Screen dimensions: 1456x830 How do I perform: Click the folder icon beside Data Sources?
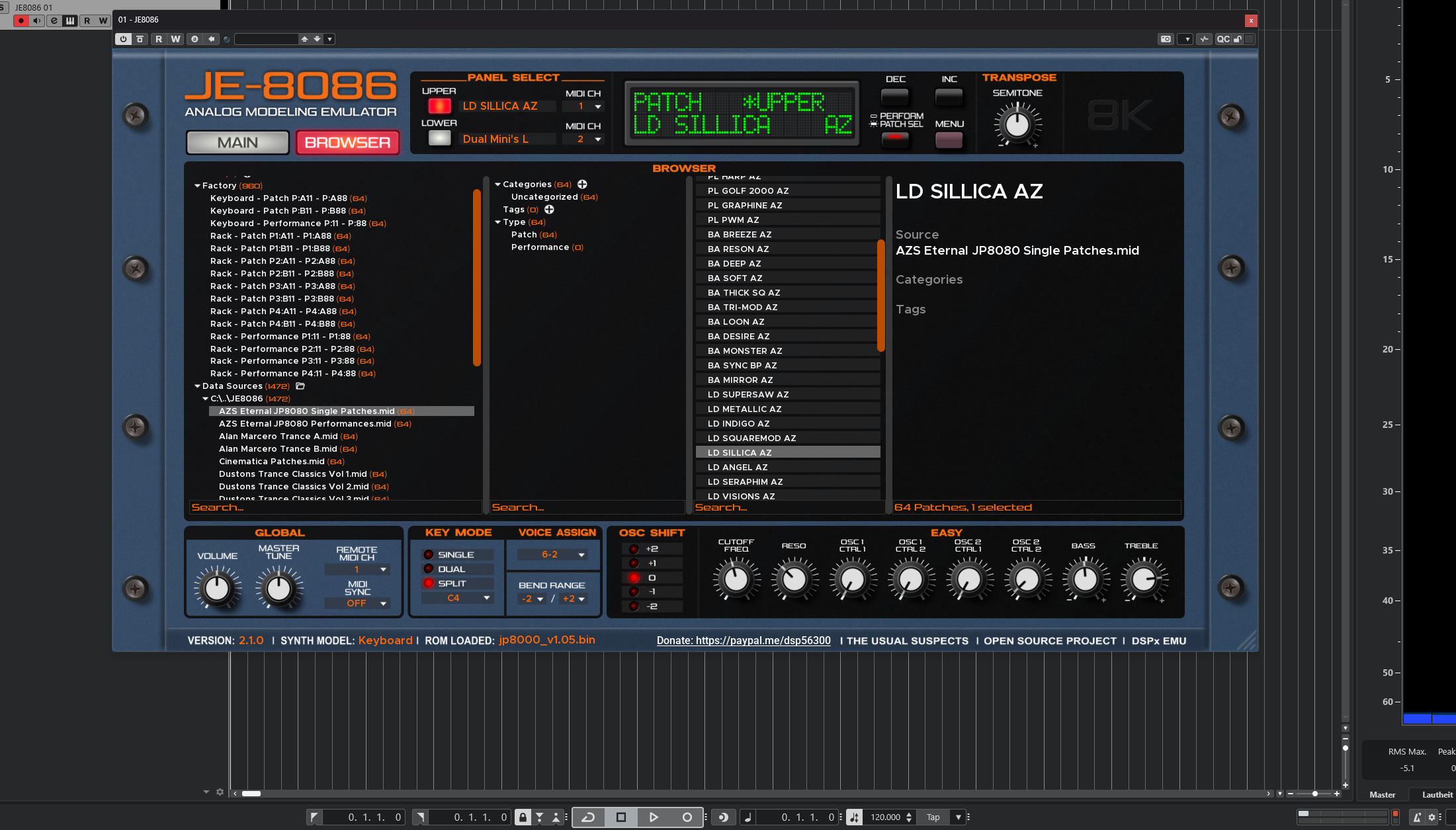point(300,386)
